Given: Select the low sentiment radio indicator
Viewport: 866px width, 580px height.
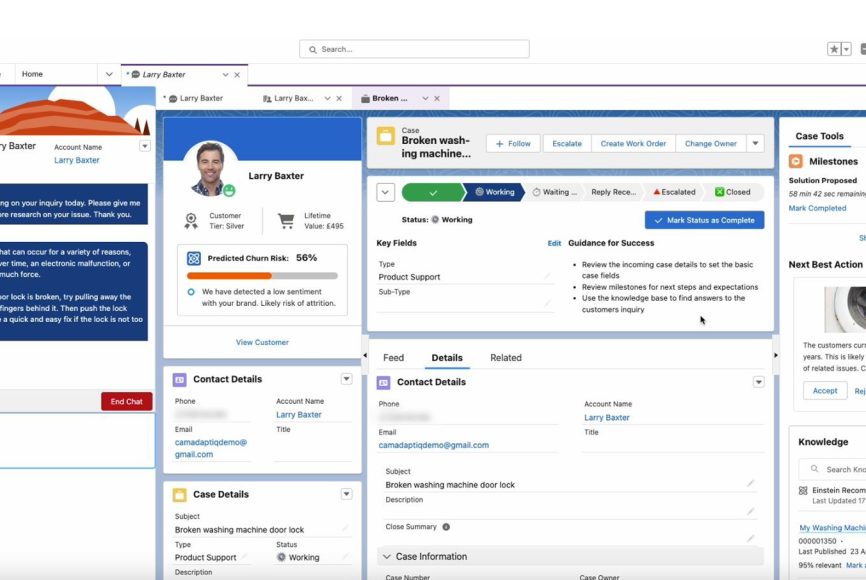Looking at the screenshot, I should 191,292.
